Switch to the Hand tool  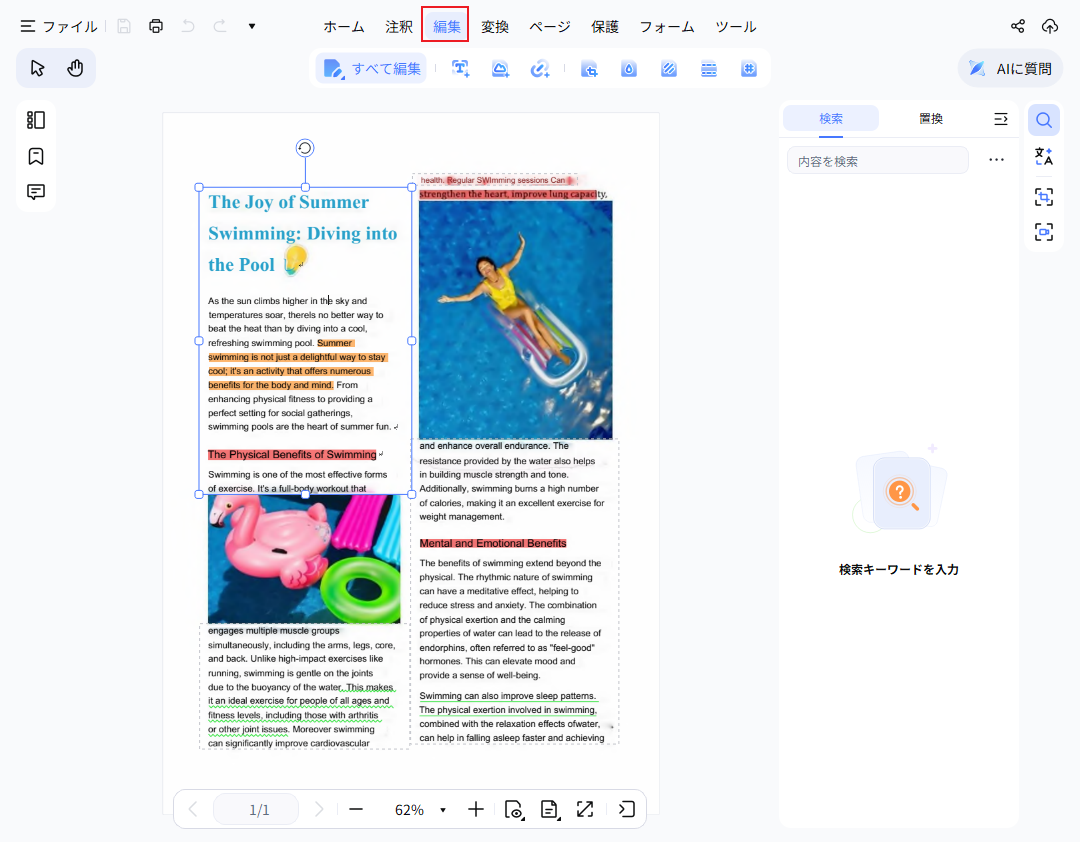pos(74,67)
